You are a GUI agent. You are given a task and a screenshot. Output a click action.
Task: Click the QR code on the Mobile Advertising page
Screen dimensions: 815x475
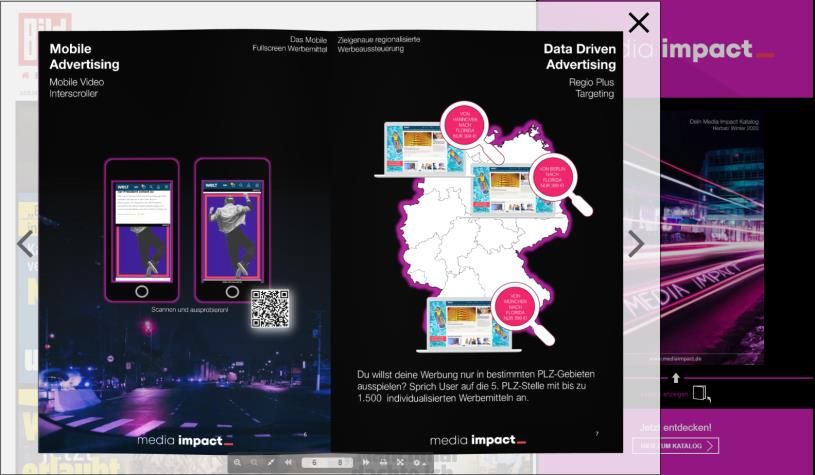tap(270, 309)
